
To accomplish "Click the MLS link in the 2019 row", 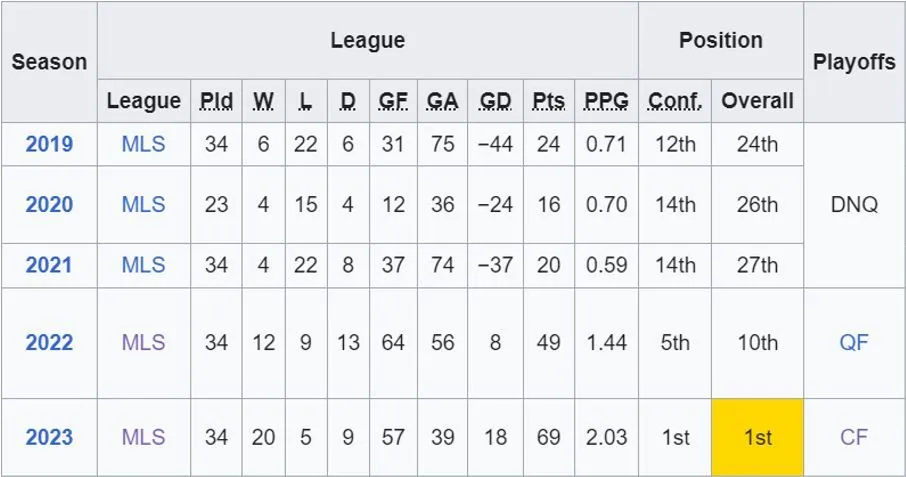I will (x=143, y=144).
